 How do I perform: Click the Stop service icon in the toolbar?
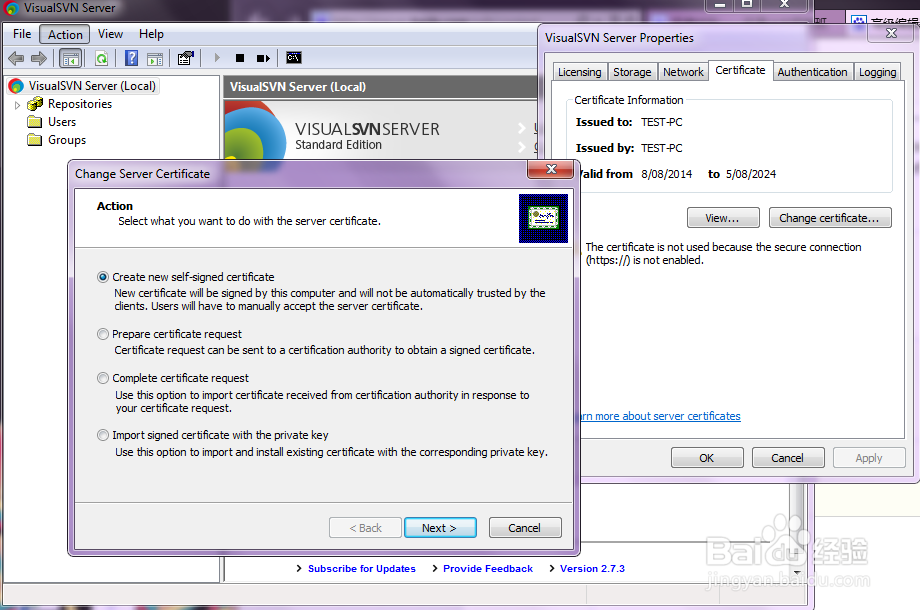coord(238,57)
